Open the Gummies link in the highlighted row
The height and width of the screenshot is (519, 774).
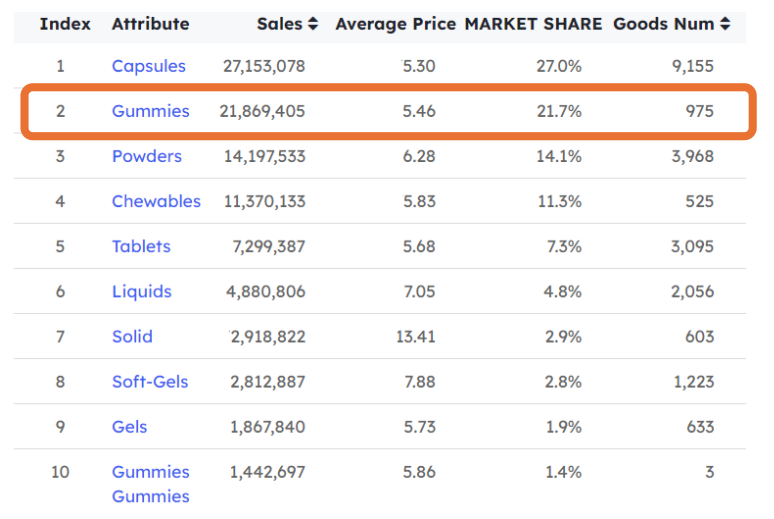(150, 111)
